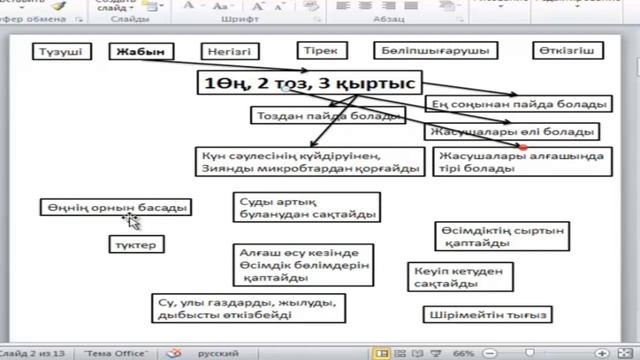The height and width of the screenshot is (360, 640).
Task: Click the Increase Font Size icon
Action: point(258,6)
